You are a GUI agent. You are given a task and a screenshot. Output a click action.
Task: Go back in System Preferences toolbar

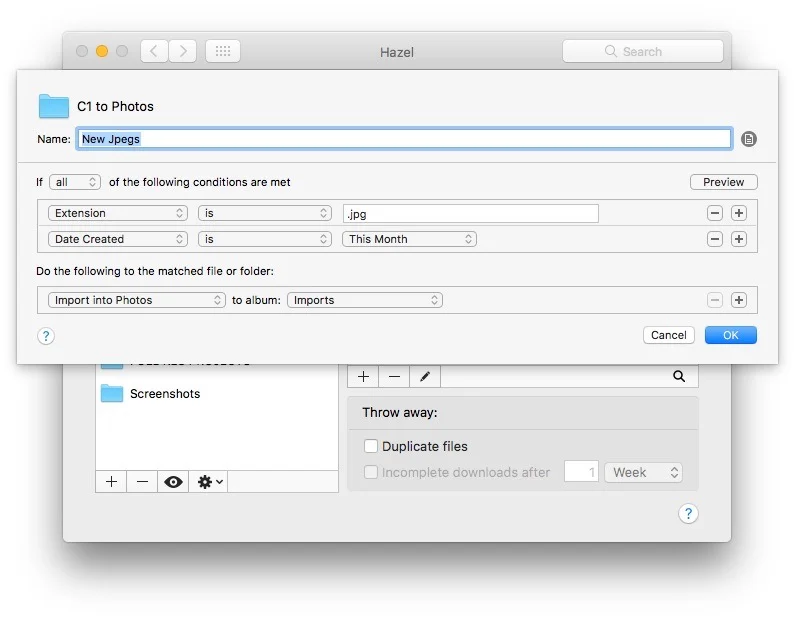154,51
